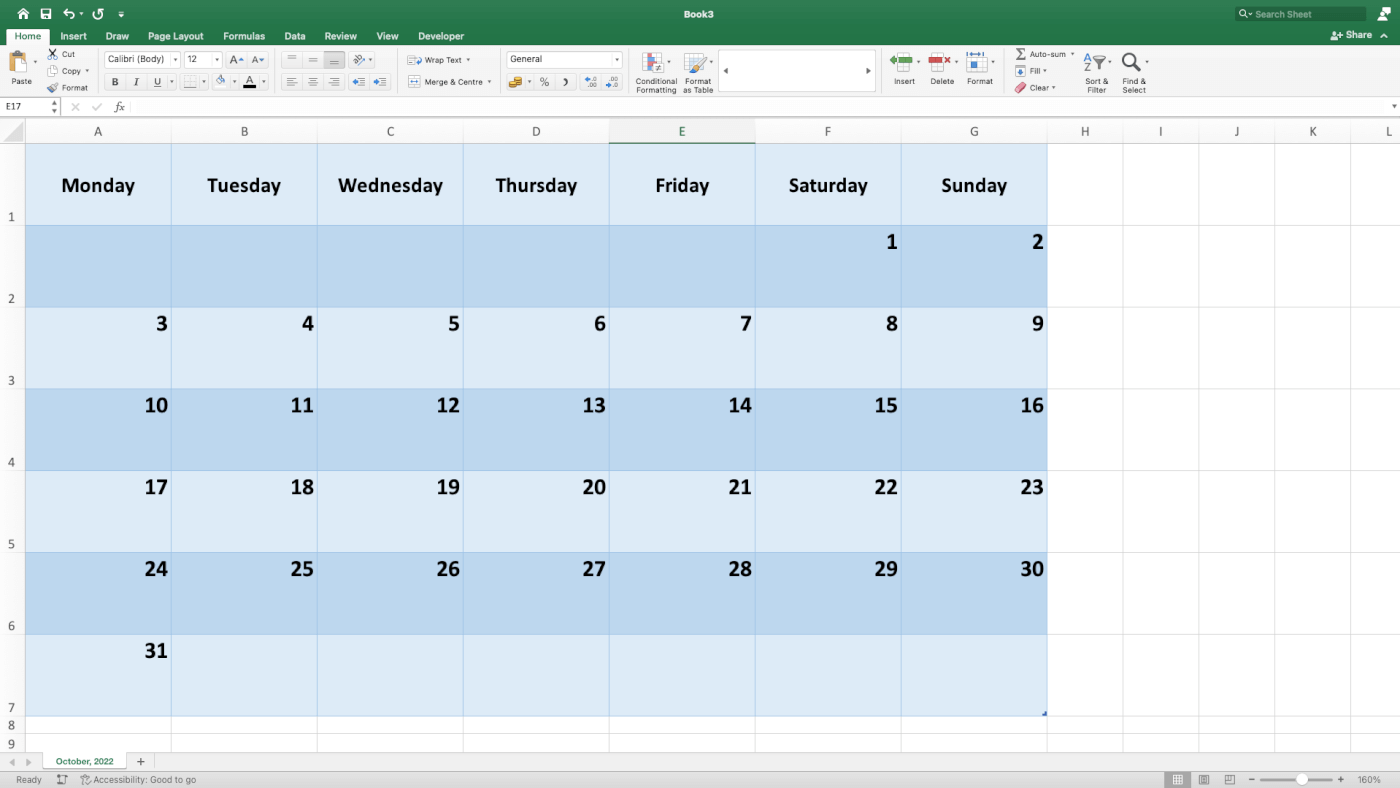This screenshot has height=788, width=1400.
Task: Apply Auto-sum to selection
Action: [1040, 54]
